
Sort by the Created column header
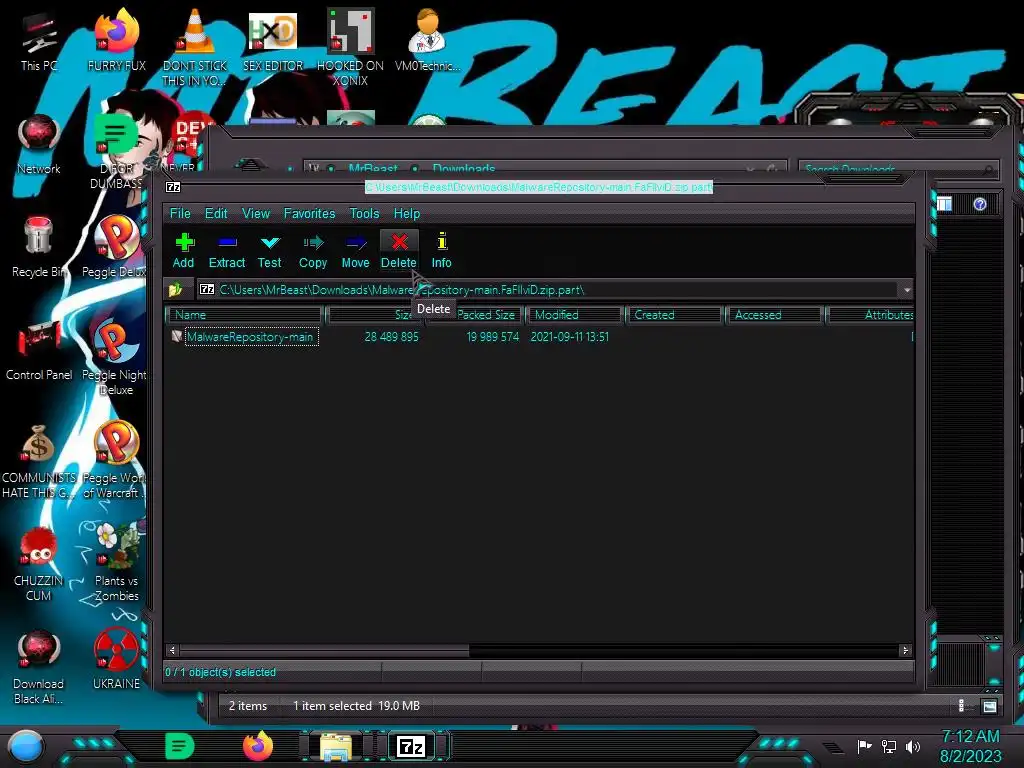point(674,315)
